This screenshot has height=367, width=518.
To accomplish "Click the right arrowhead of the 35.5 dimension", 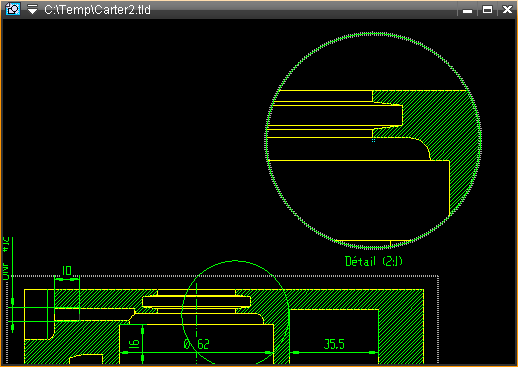I will (x=373, y=352).
